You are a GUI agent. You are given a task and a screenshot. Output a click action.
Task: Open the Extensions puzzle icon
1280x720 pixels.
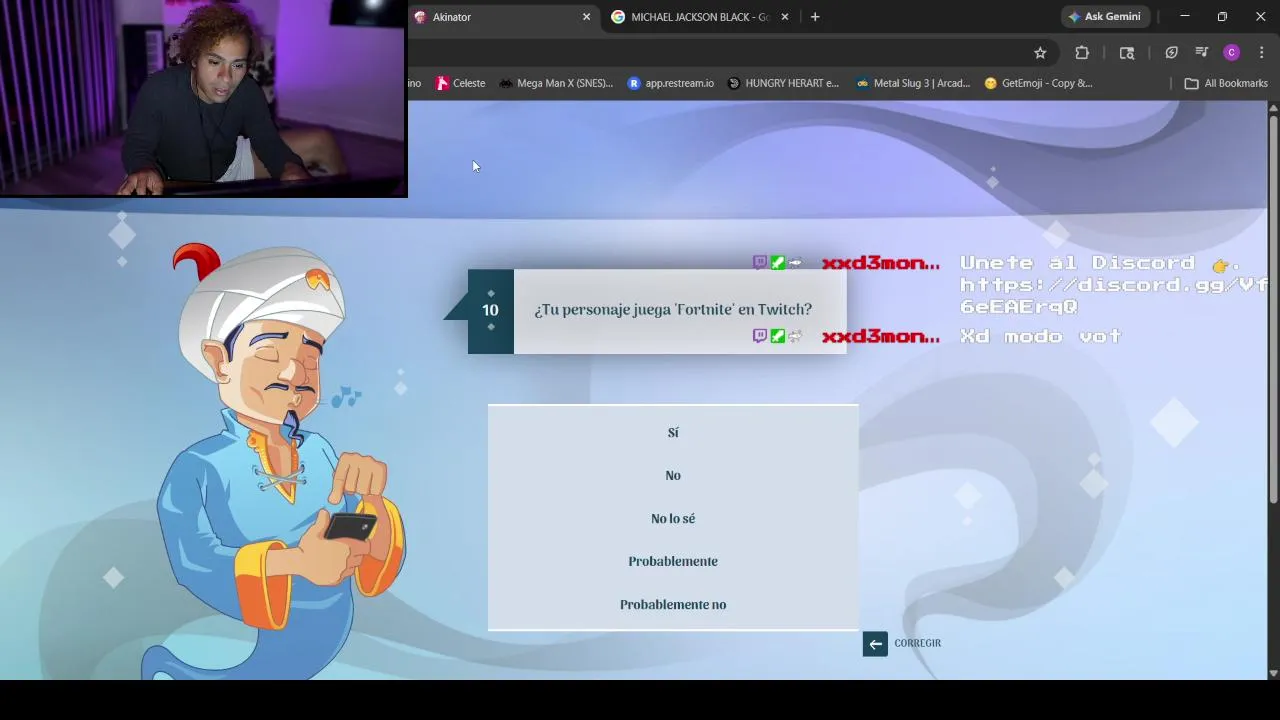pyautogui.click(x=1082, y=53)
